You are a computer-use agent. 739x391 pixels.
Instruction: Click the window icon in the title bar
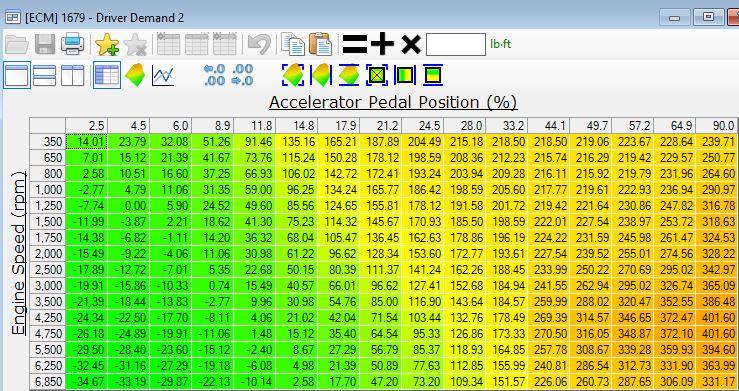13,18
